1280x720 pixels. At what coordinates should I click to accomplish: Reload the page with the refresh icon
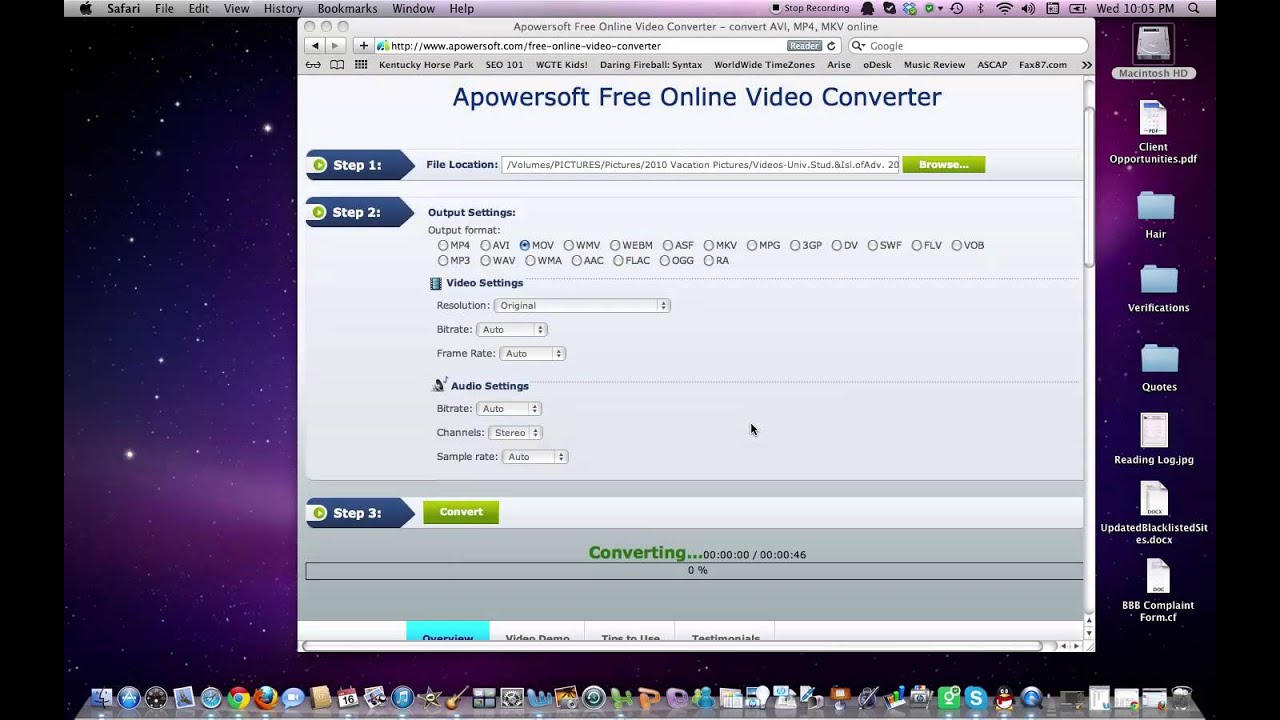tap(831, 46)
